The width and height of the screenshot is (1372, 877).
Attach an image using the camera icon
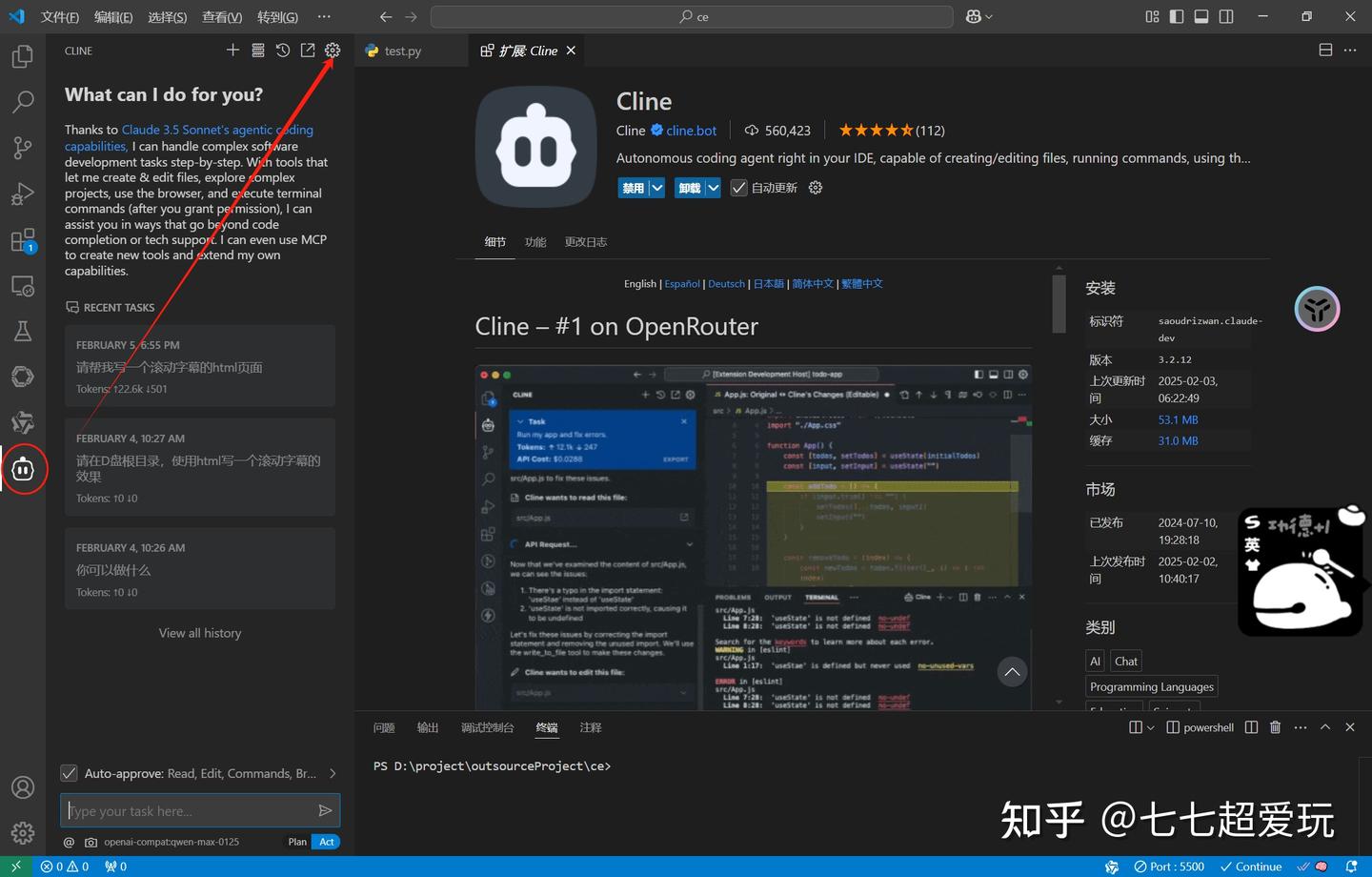pos(91,842)
